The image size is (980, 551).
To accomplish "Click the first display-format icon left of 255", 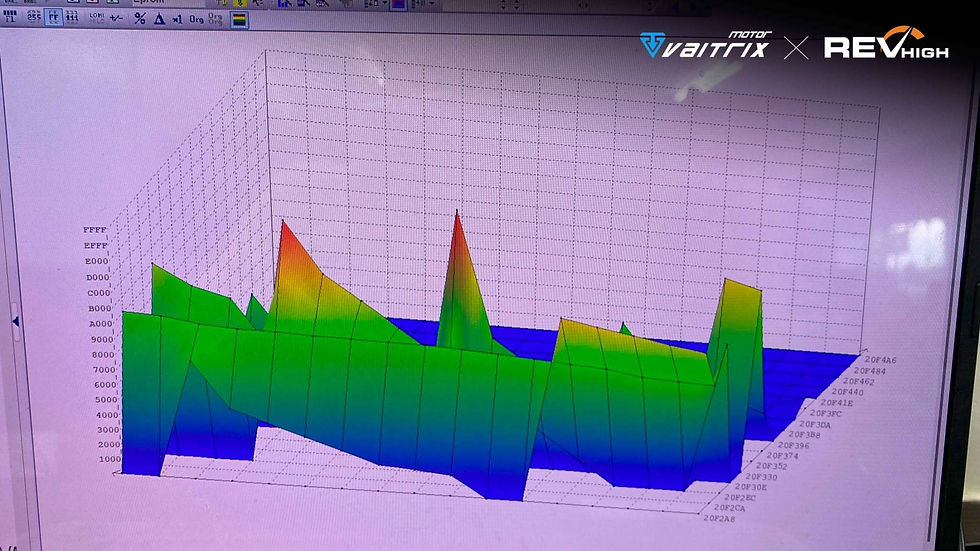I will (x=10, y=17).
